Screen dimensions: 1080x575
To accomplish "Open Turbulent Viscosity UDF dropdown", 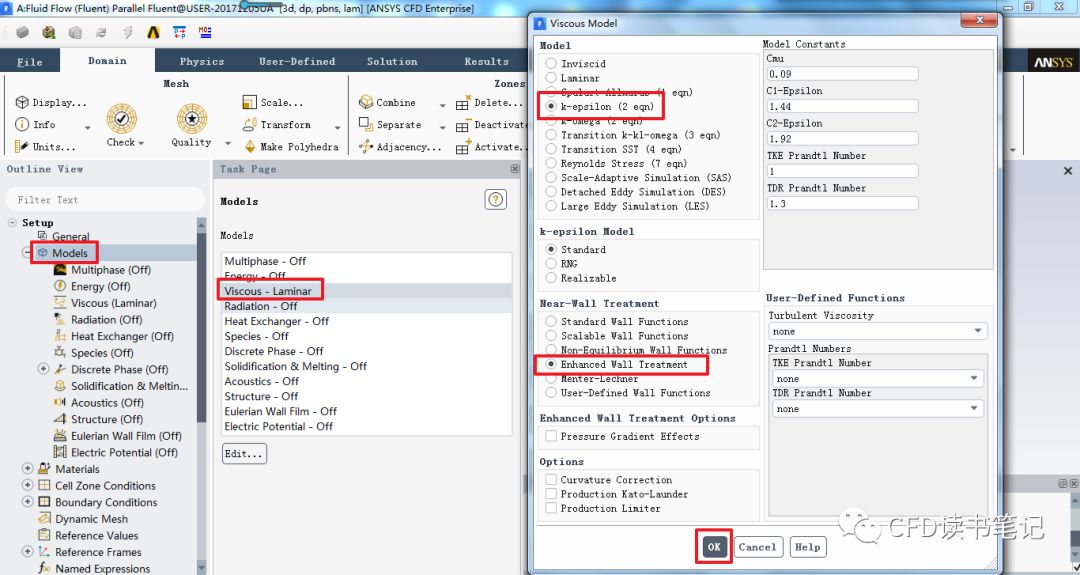I will point(878,331).
